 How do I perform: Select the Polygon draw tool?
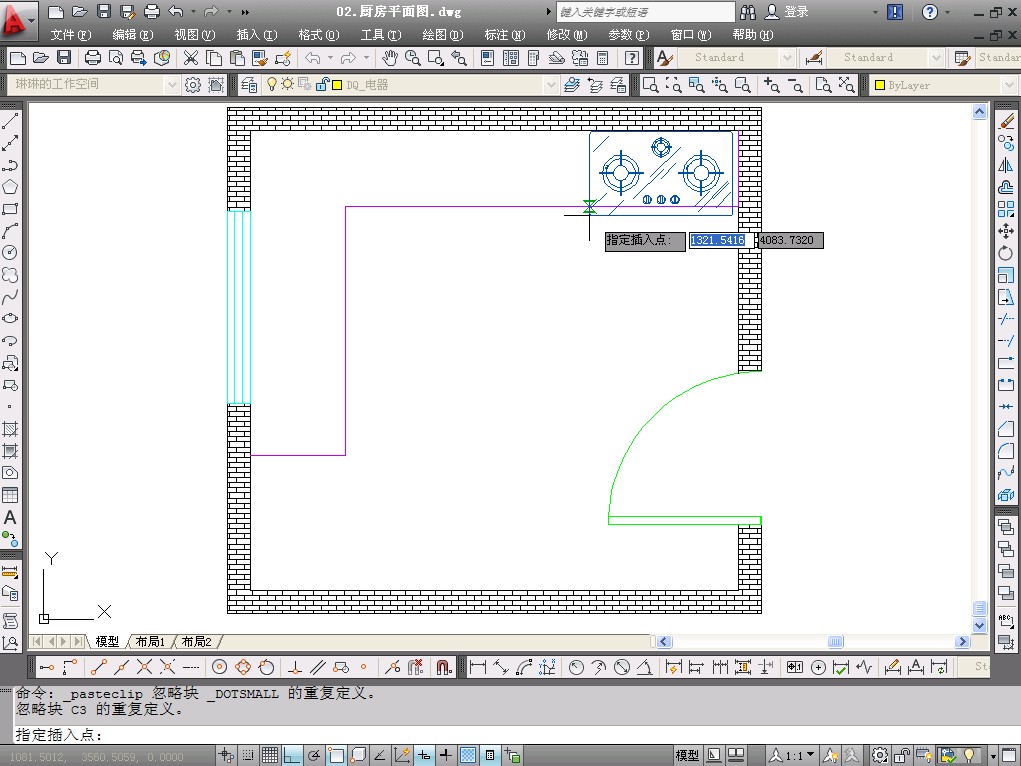click(x=10, y=187)
